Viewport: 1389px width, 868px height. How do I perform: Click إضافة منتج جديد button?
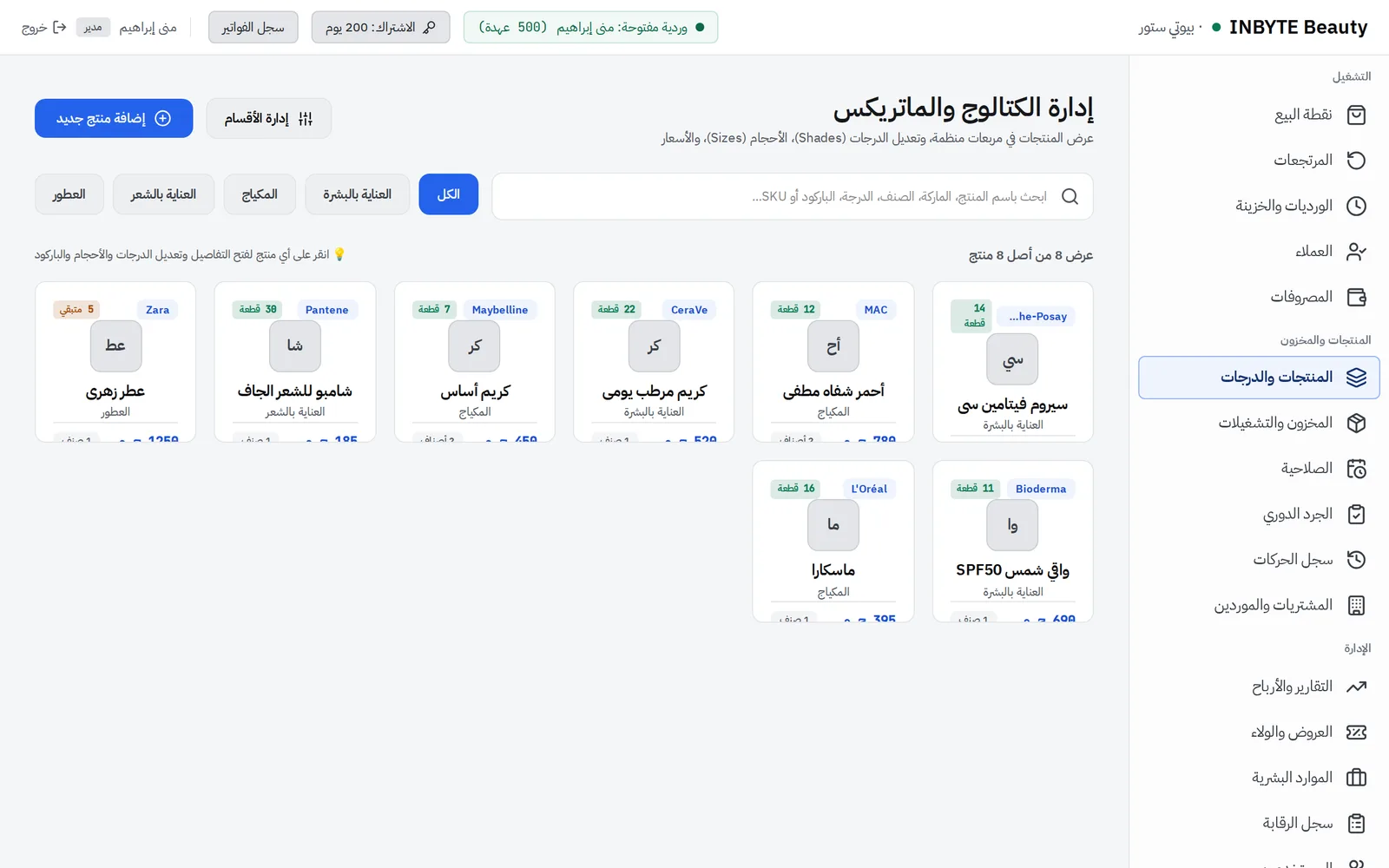tap(114, 118)
